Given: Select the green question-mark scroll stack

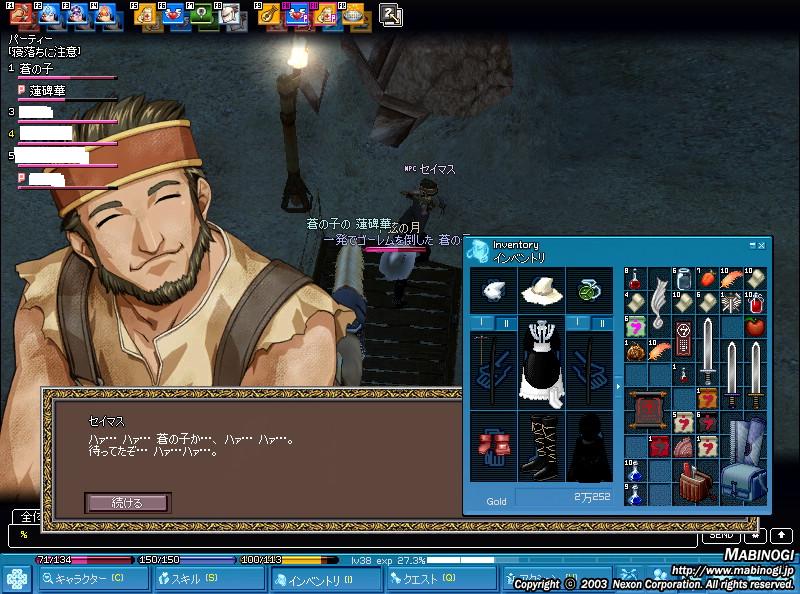Looking at the screenshot, I should [x=635, y=327].
